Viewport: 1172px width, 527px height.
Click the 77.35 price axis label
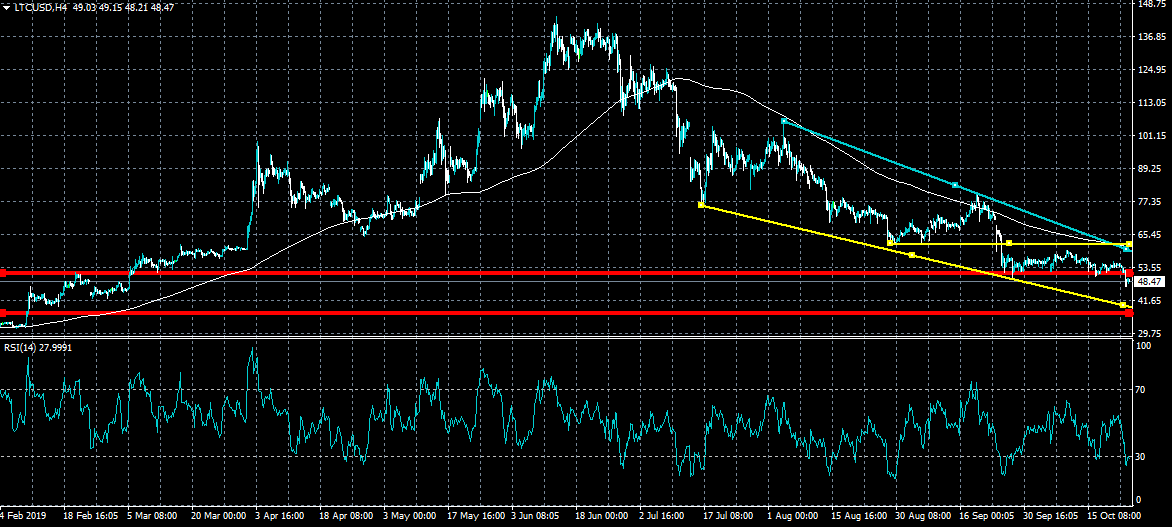[1151, 202]
